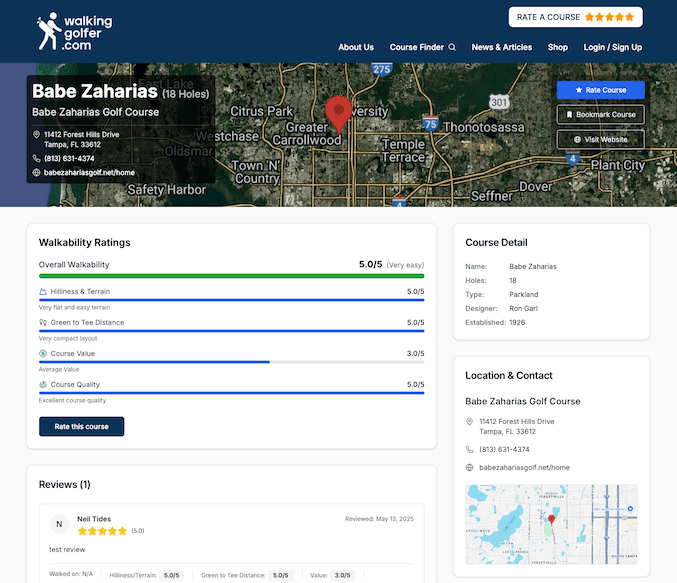
Task: Click the search icon beside Course Finder
Action: click(x=452, y=47)
